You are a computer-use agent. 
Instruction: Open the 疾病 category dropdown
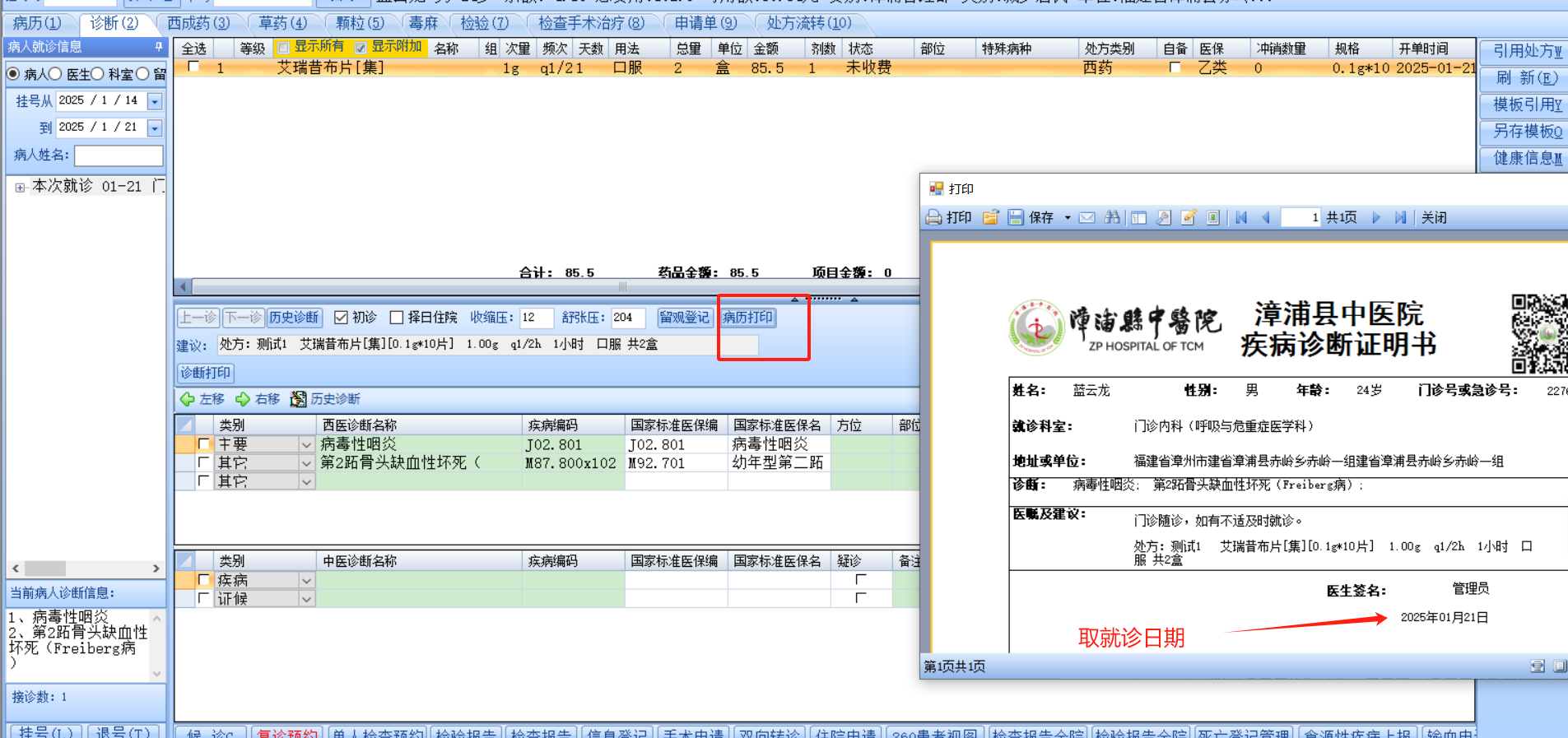click(306, 580)
